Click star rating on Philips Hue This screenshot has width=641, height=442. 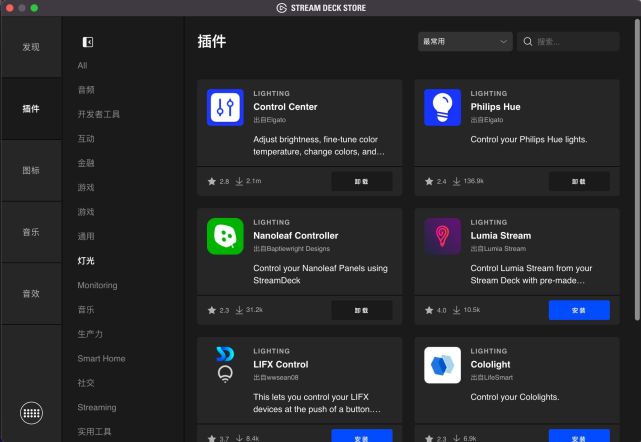429,181
